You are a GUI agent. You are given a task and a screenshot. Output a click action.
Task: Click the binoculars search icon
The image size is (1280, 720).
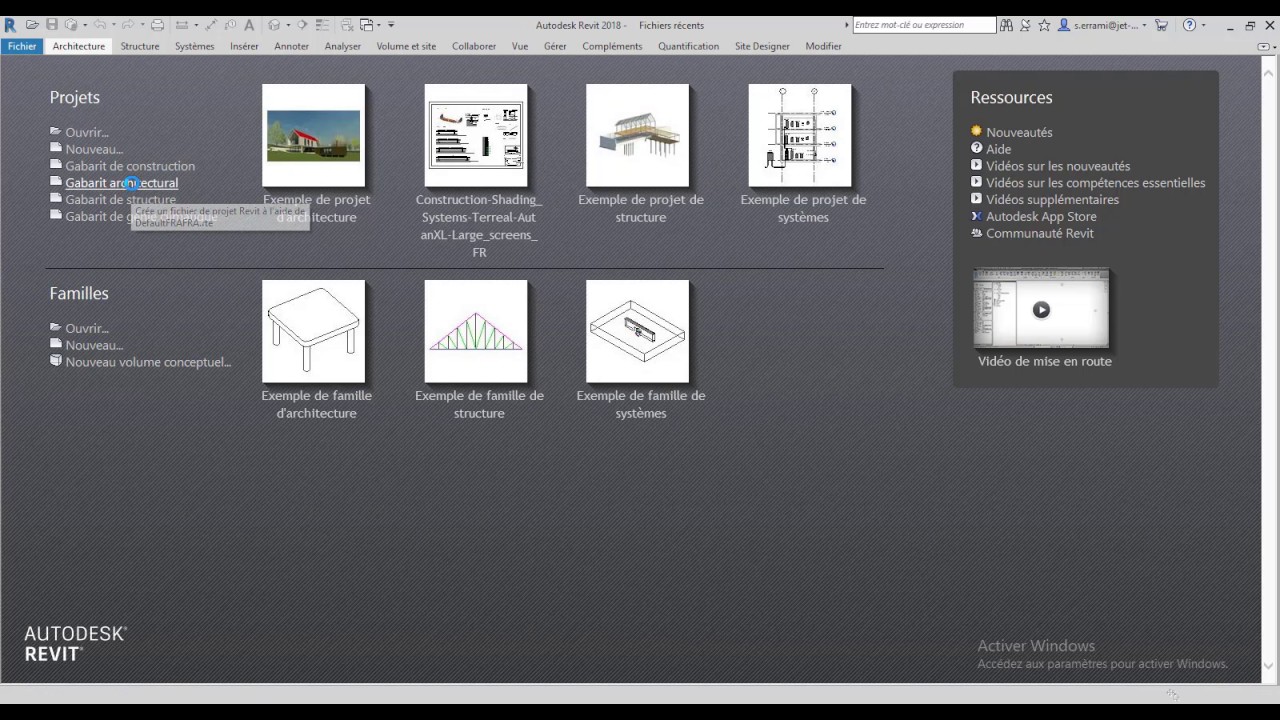click(x=1007, y=25)
